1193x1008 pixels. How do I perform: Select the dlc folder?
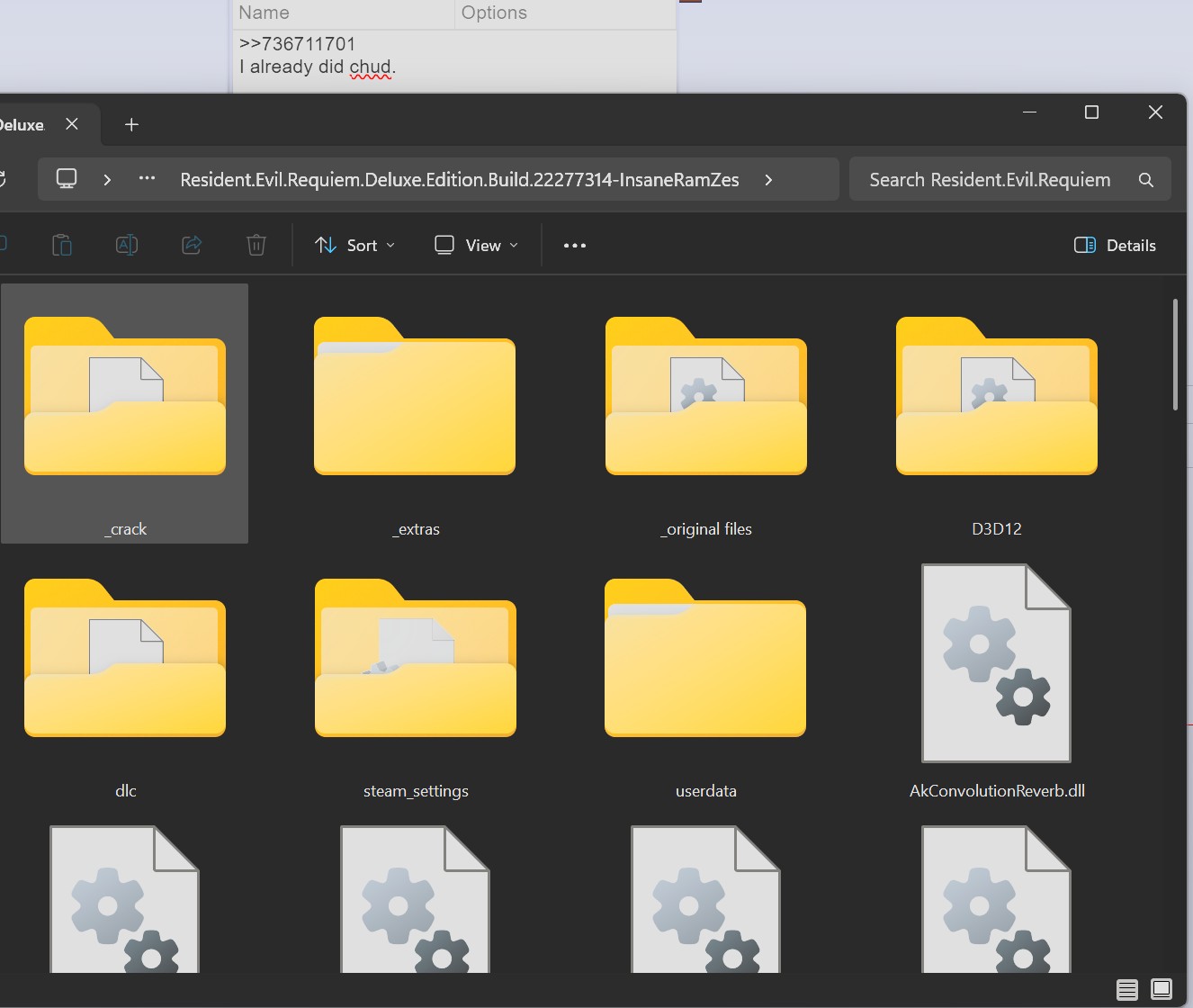(x=125, y=676)
